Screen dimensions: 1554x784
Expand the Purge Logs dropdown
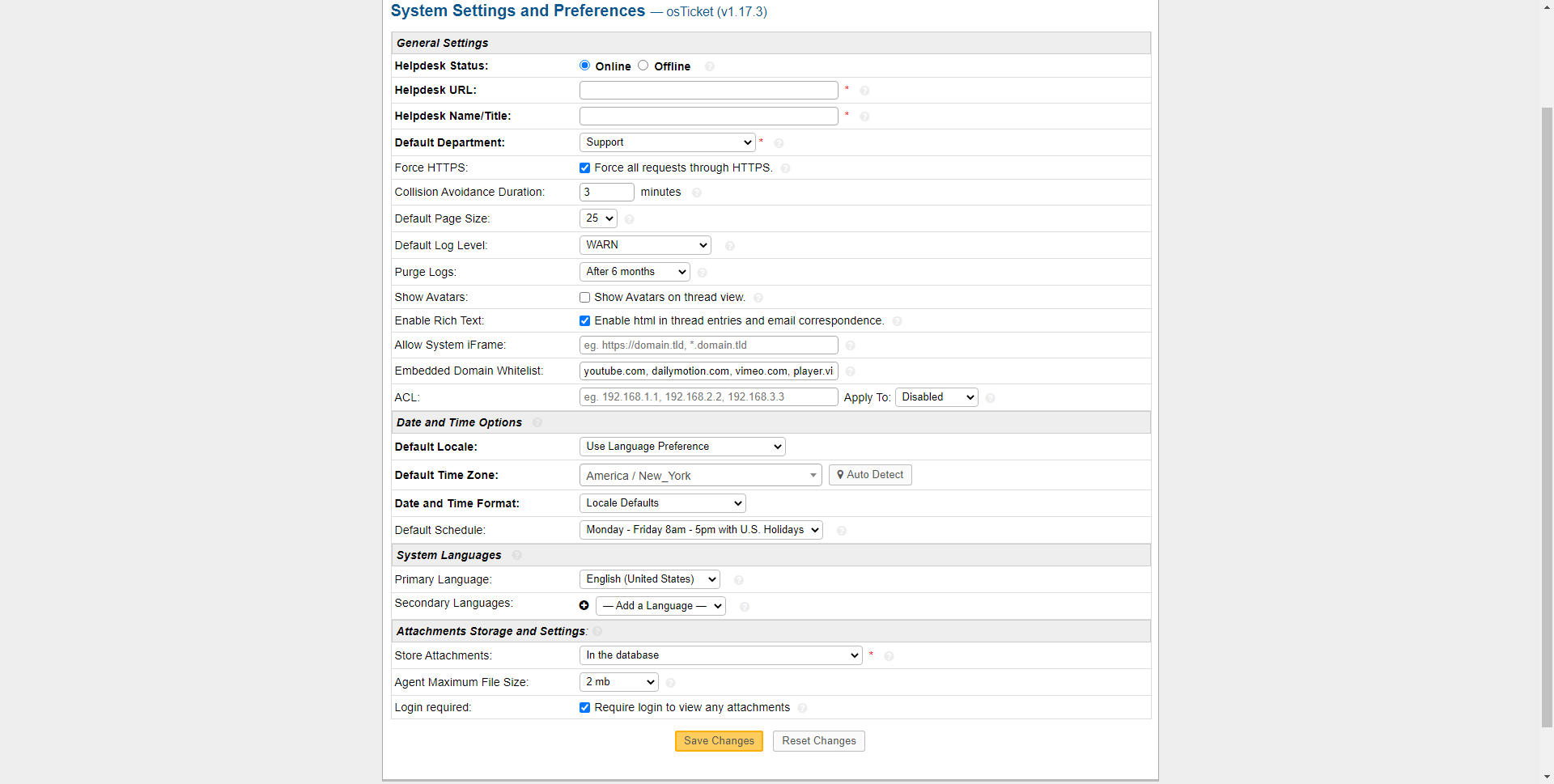pyautogui.click(x=635, y=272)
